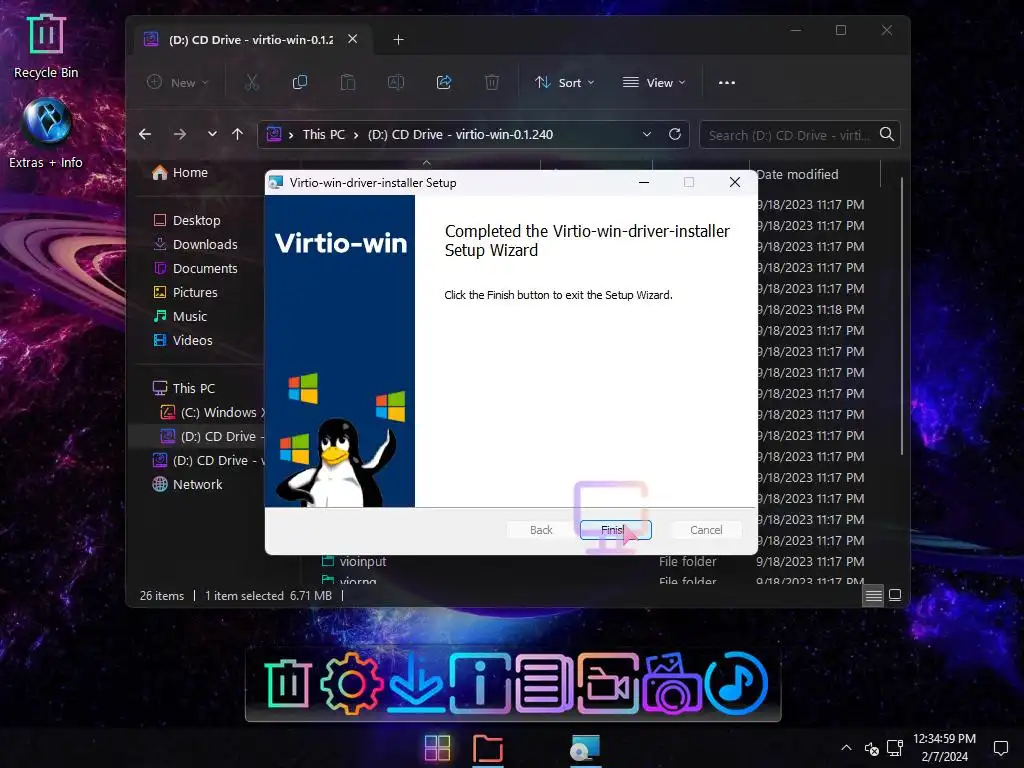
Task: Click the Delete trash icon in Explorer toolbar
Action: (492, 82)
